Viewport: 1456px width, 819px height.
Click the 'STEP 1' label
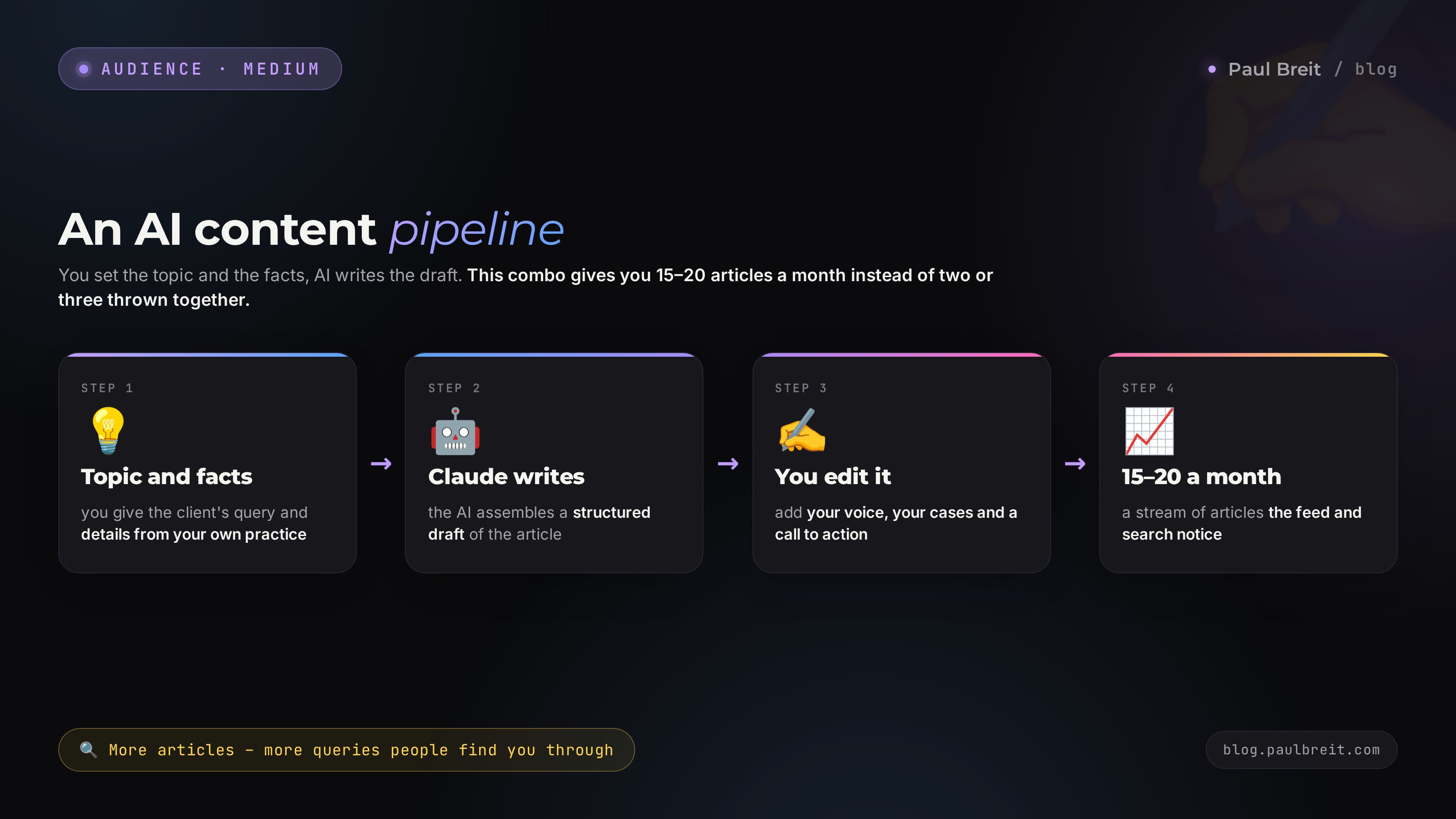[x=107, y=388]
